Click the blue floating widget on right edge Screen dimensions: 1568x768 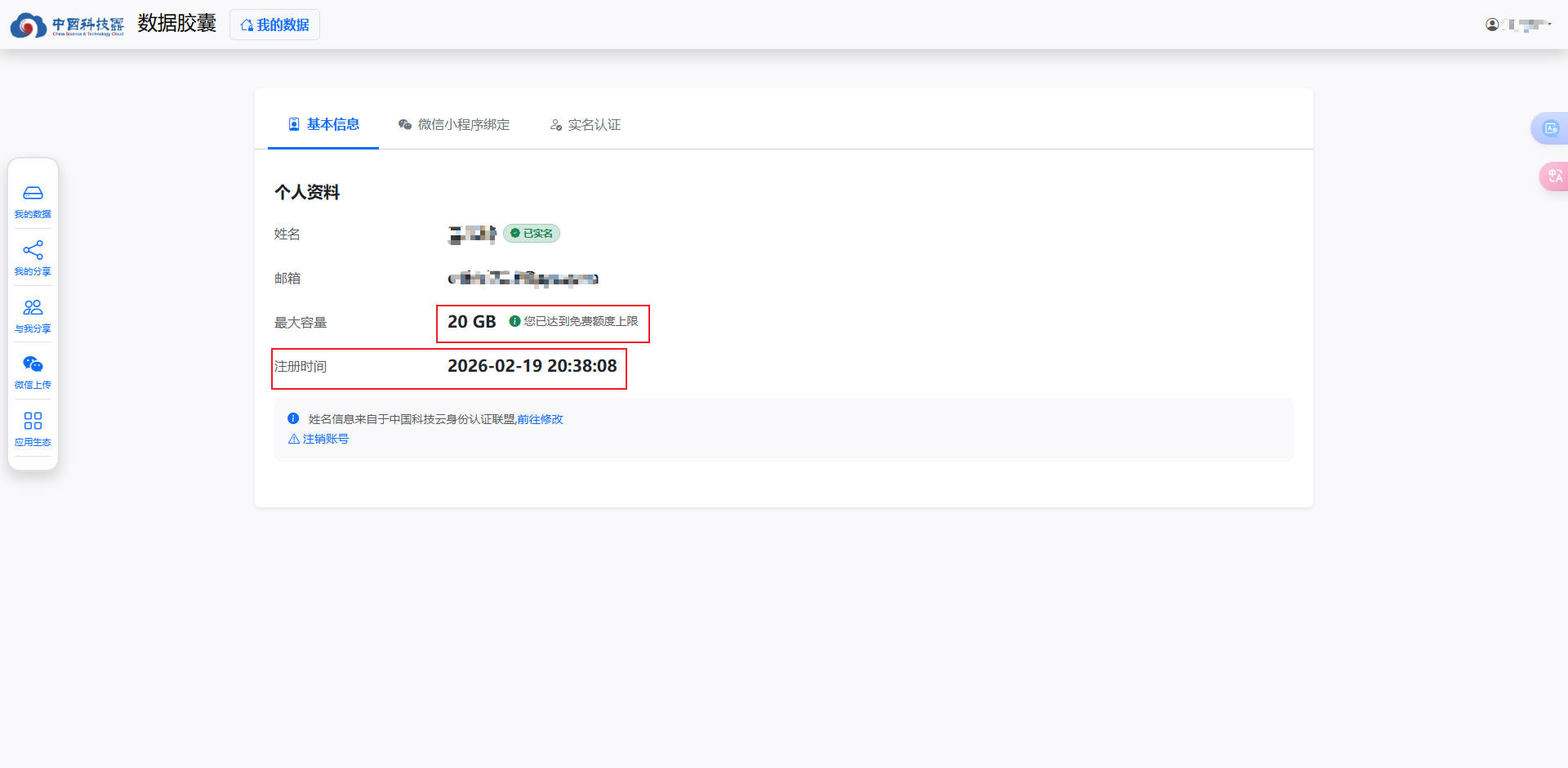(x=1550, y=128)
